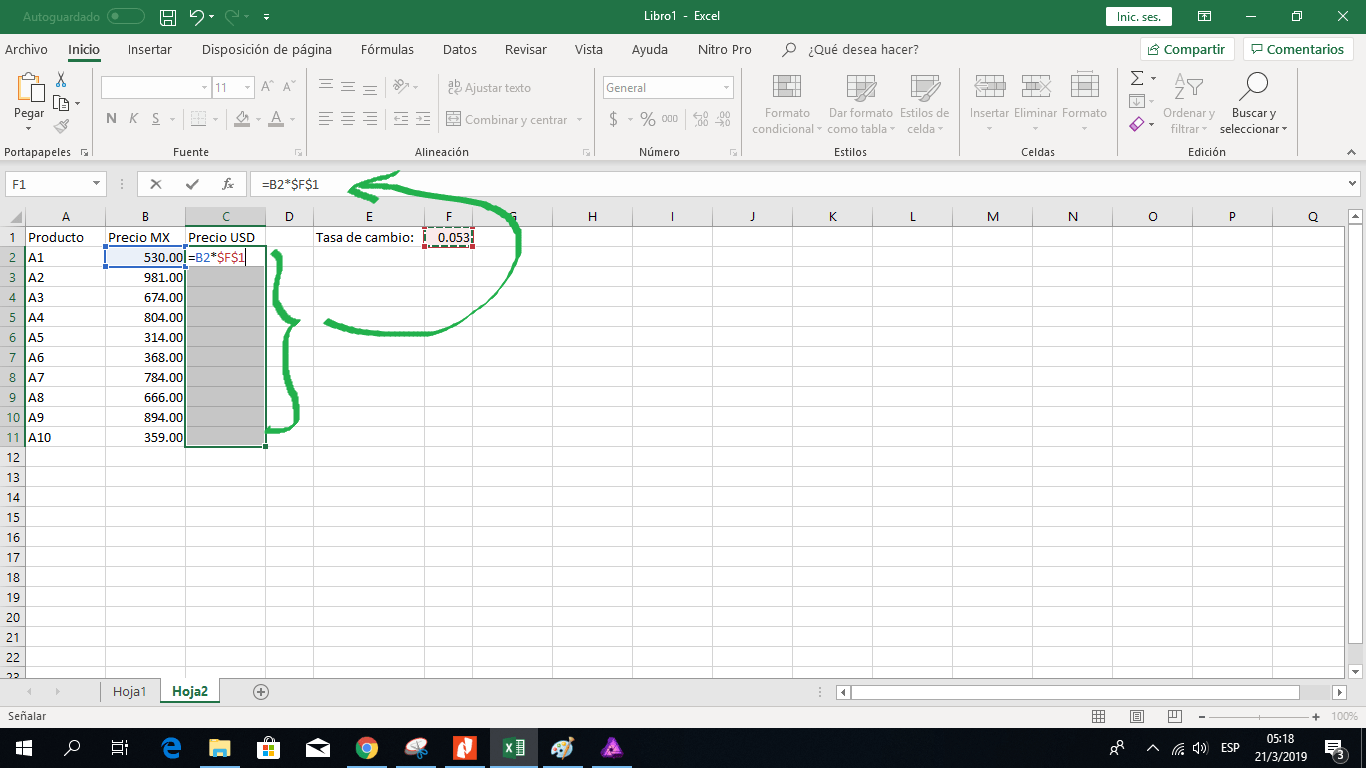1366x768 pixels.
Task: Cancel formula entry with the X icon
Action: pyautogui.click(x=156, y=184)
